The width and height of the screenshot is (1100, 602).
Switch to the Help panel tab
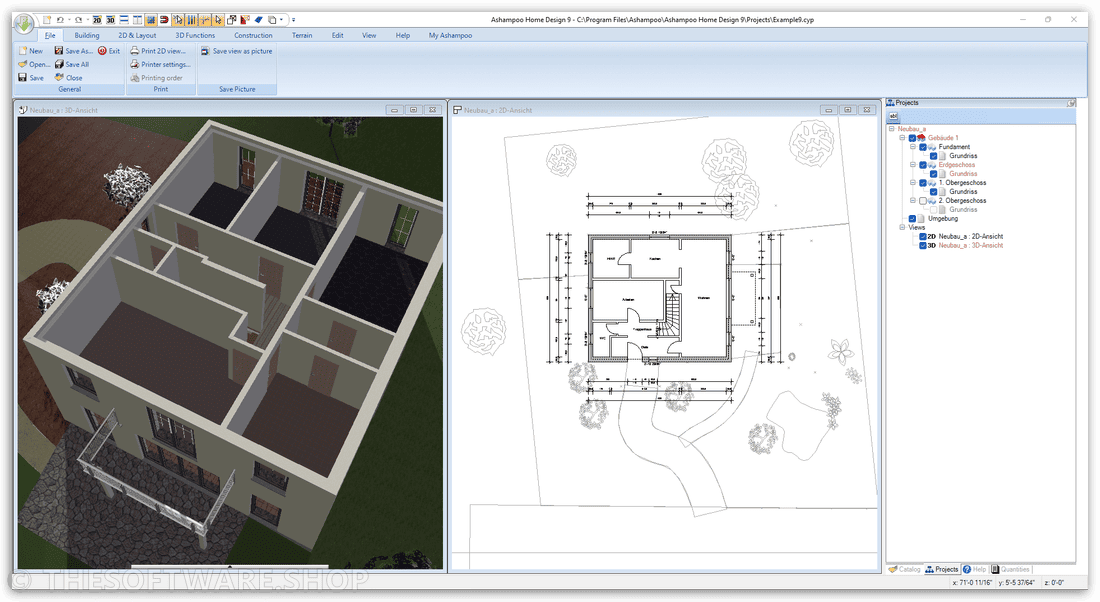(974, 570)
